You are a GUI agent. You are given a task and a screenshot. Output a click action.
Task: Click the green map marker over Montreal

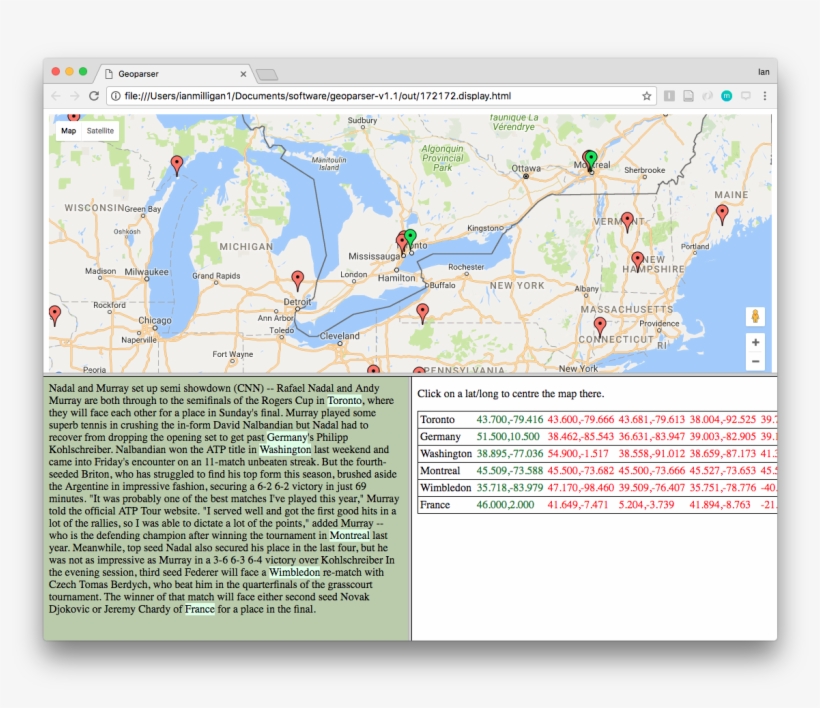click(591, 158)
